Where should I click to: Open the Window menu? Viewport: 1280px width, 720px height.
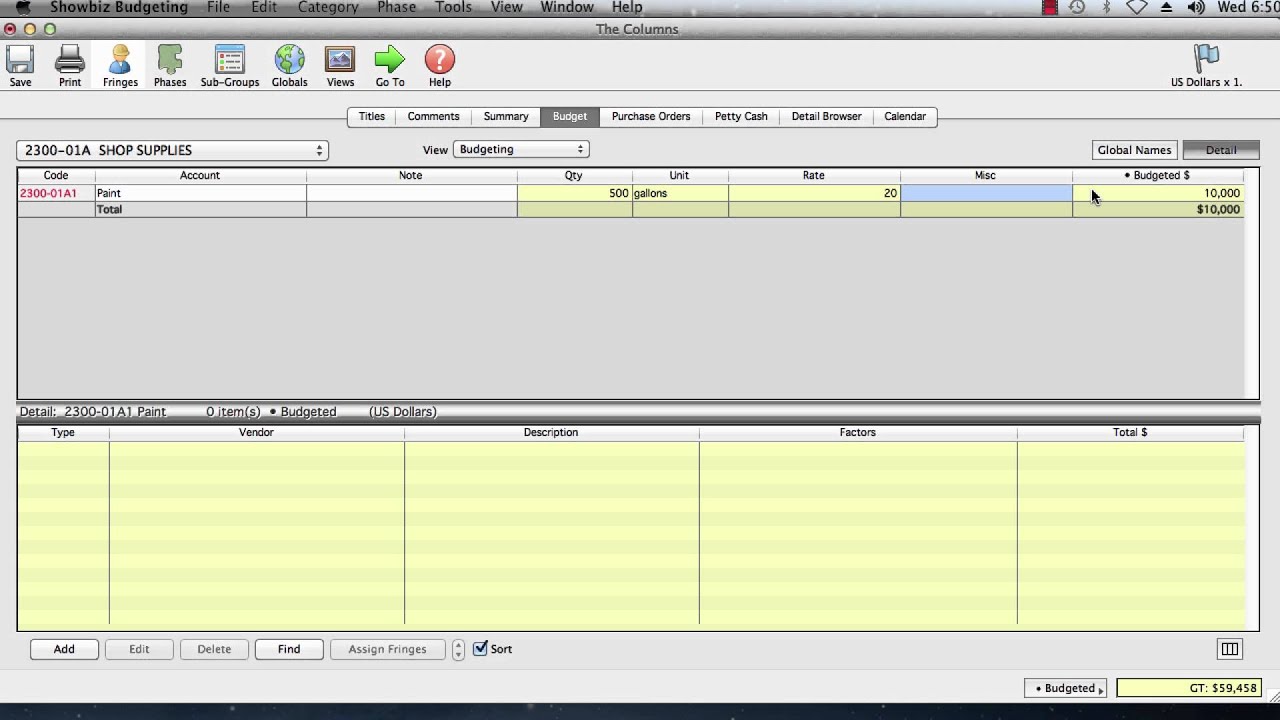pyautogui.click(x=567, y=7)
